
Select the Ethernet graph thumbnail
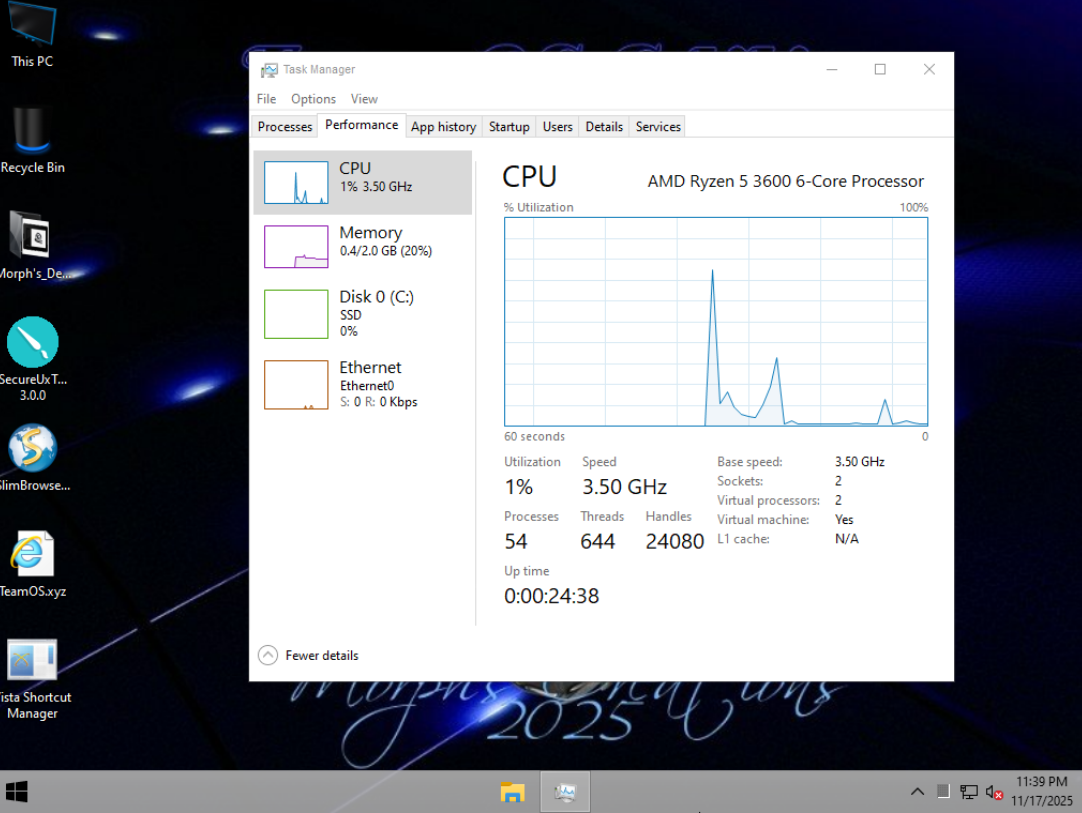pyautogui.click(x=296, y=384)
